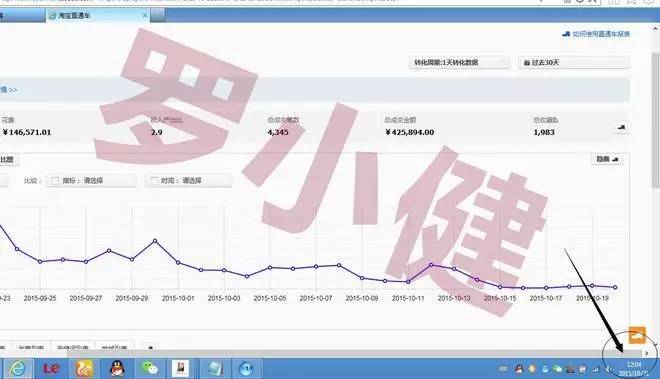Image resolution: width=660 pixels, height=379 pixels.
Task: Open a new browser tab
Action: point(158,16)
